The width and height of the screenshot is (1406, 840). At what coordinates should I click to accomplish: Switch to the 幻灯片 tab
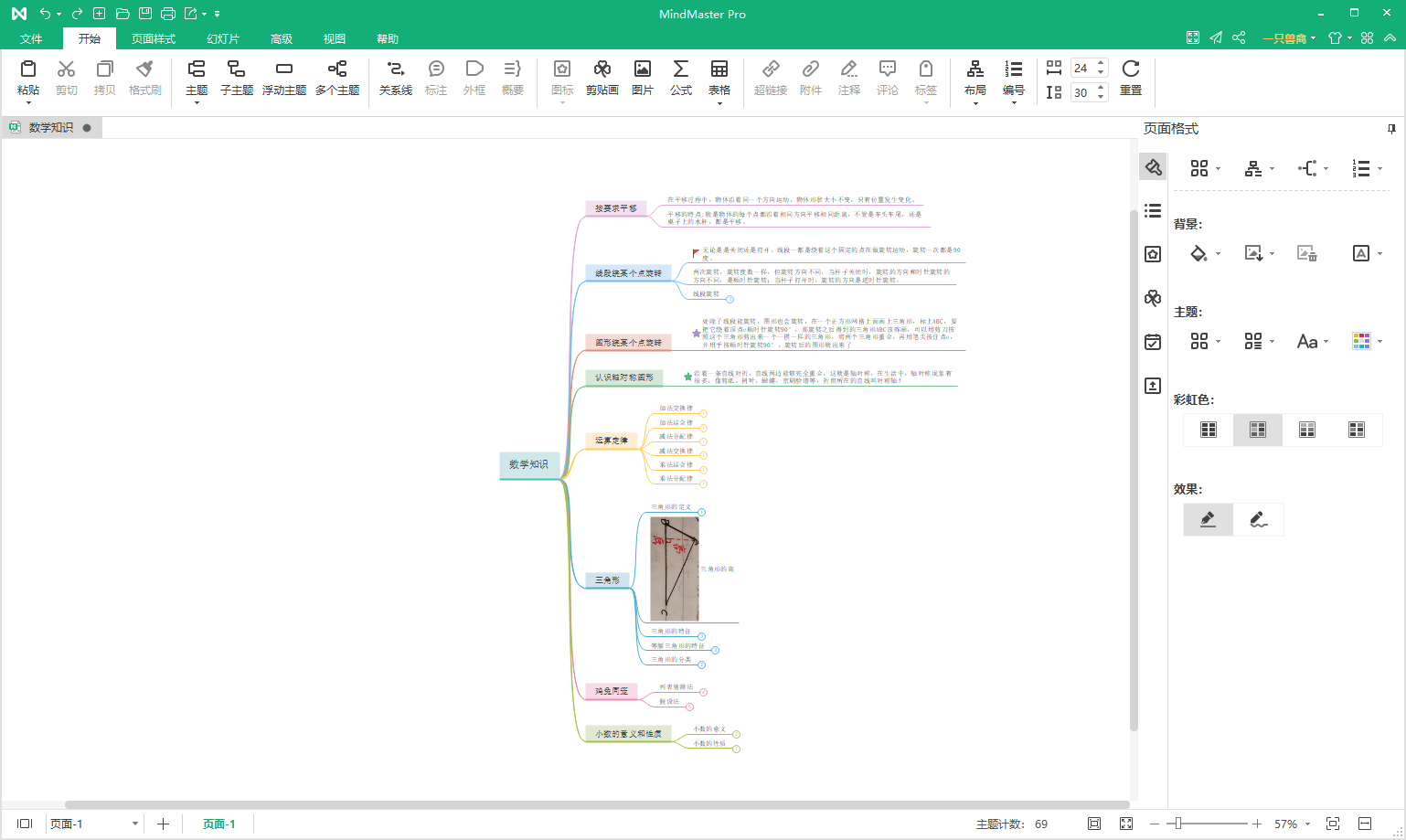coord(222,38)
